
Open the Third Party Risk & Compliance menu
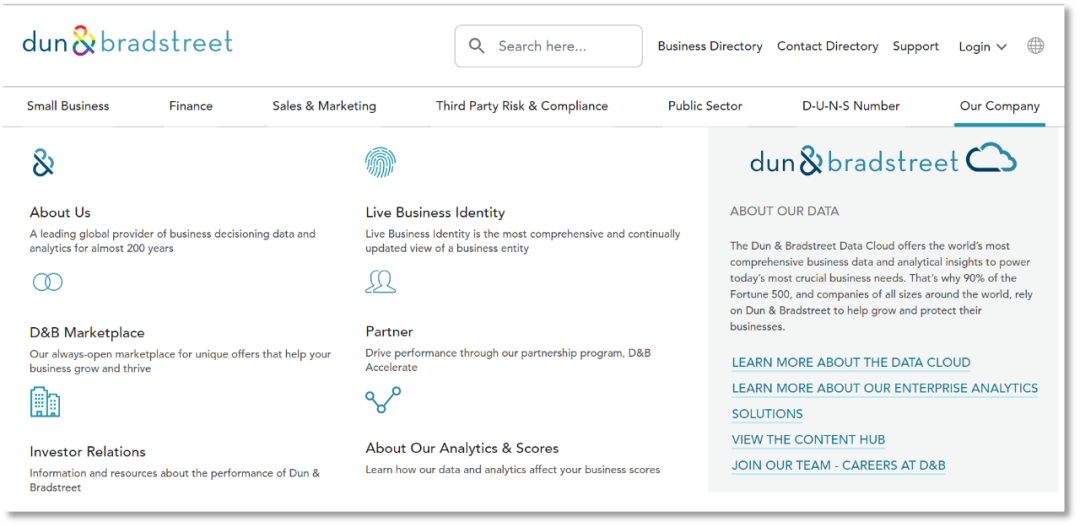tap(521, 106)
